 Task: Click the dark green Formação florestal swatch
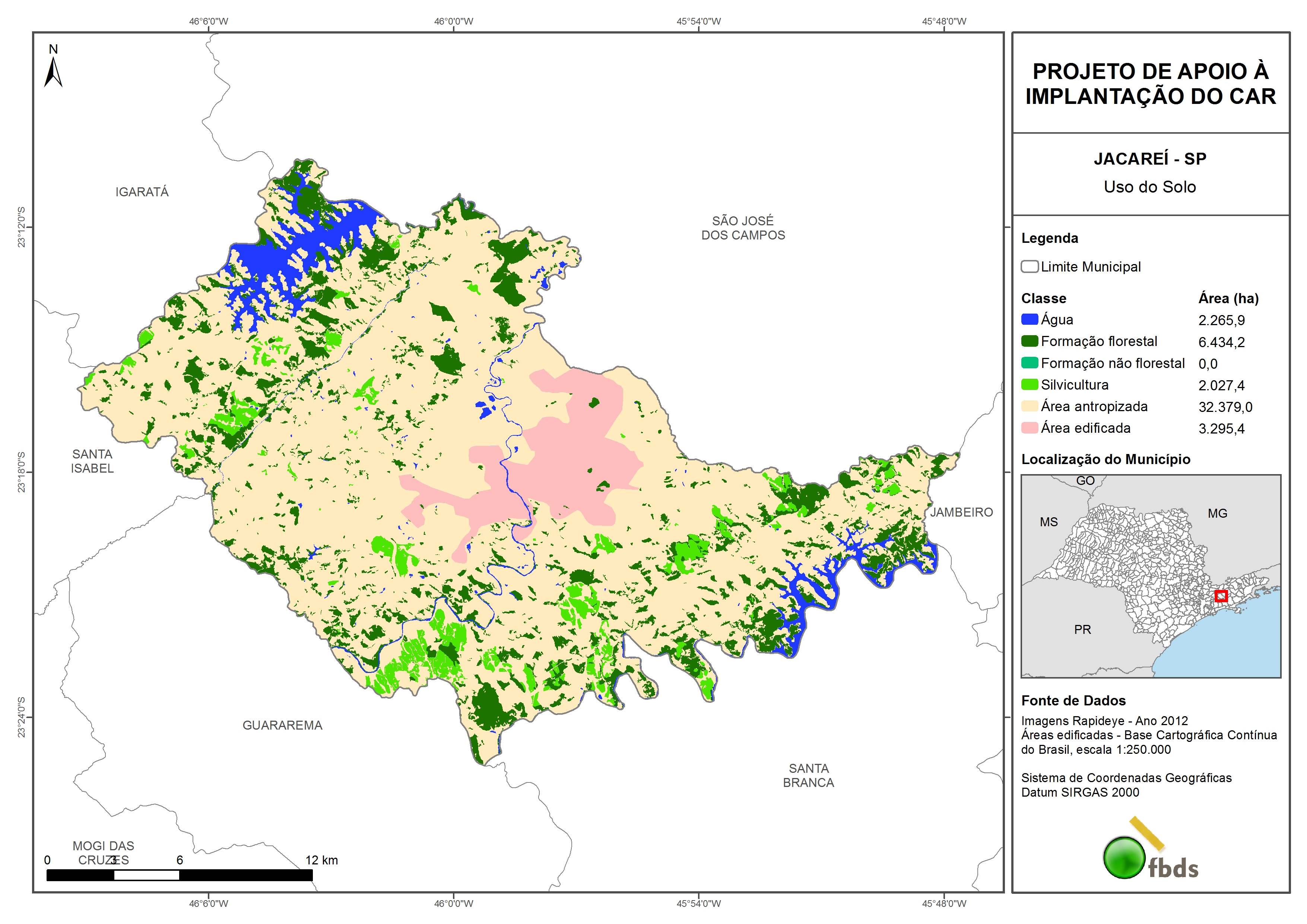(x=1029, y=341)
